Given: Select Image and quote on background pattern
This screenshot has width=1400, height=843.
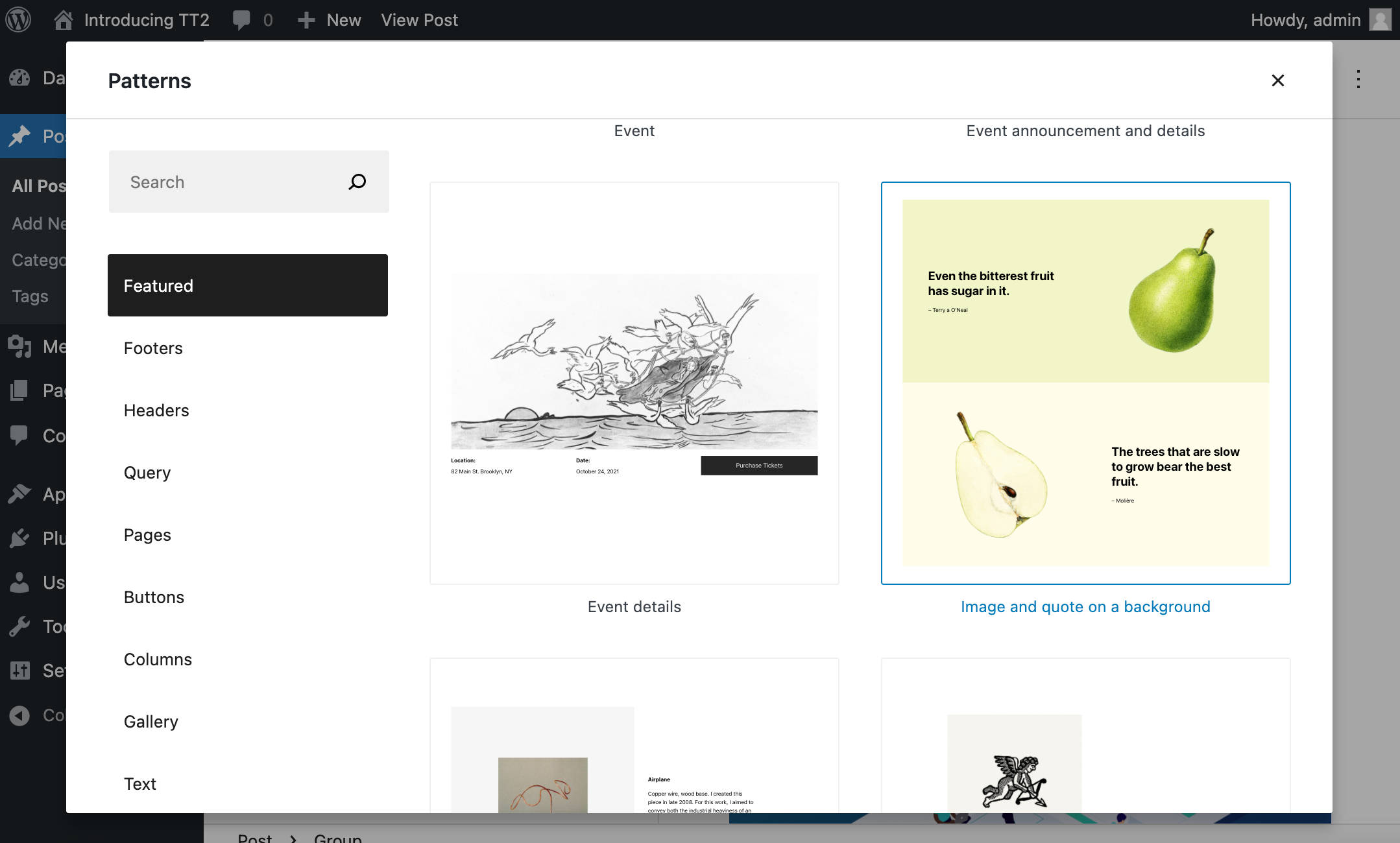Looking at the screenshot, I should 1085,383.
